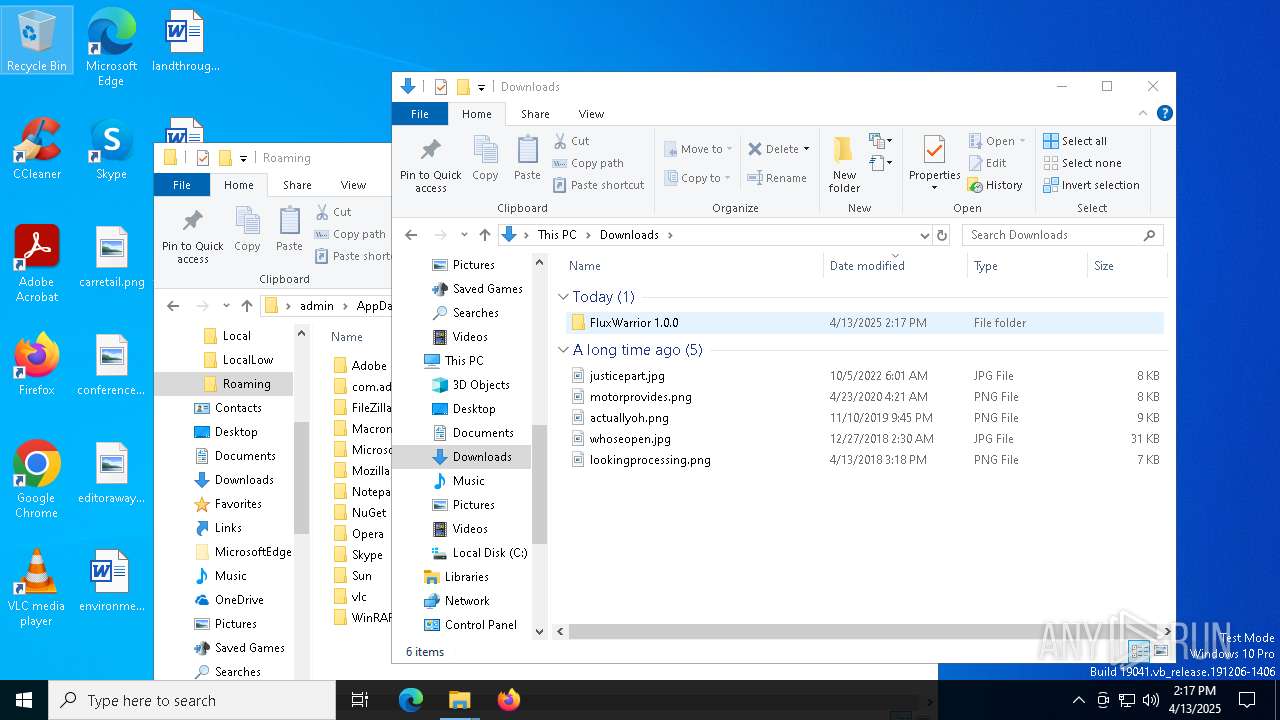The image size is (1280, 720).
Task: Open Skype desktop shortcut
Action: click(111, 149)
